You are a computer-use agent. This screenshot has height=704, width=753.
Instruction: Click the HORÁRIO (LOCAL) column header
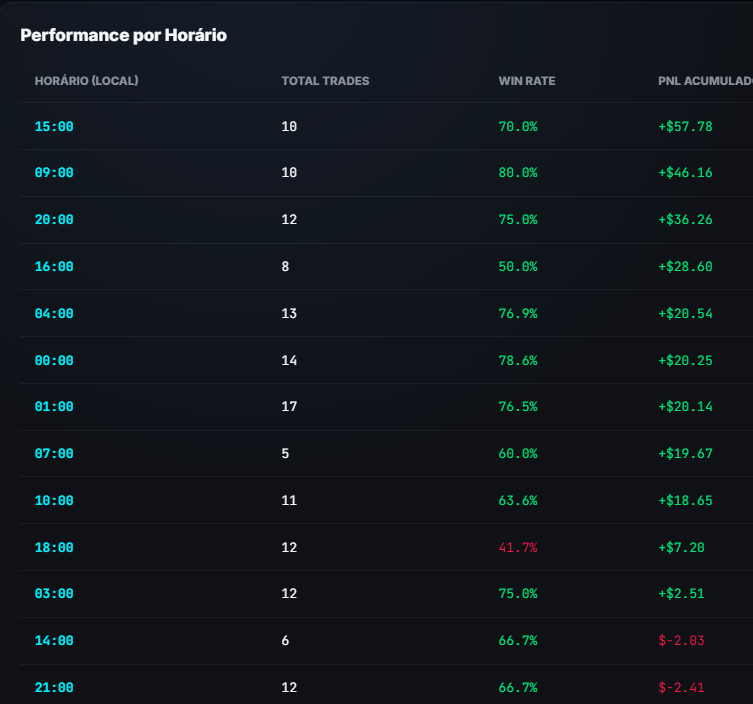[86, 81]
